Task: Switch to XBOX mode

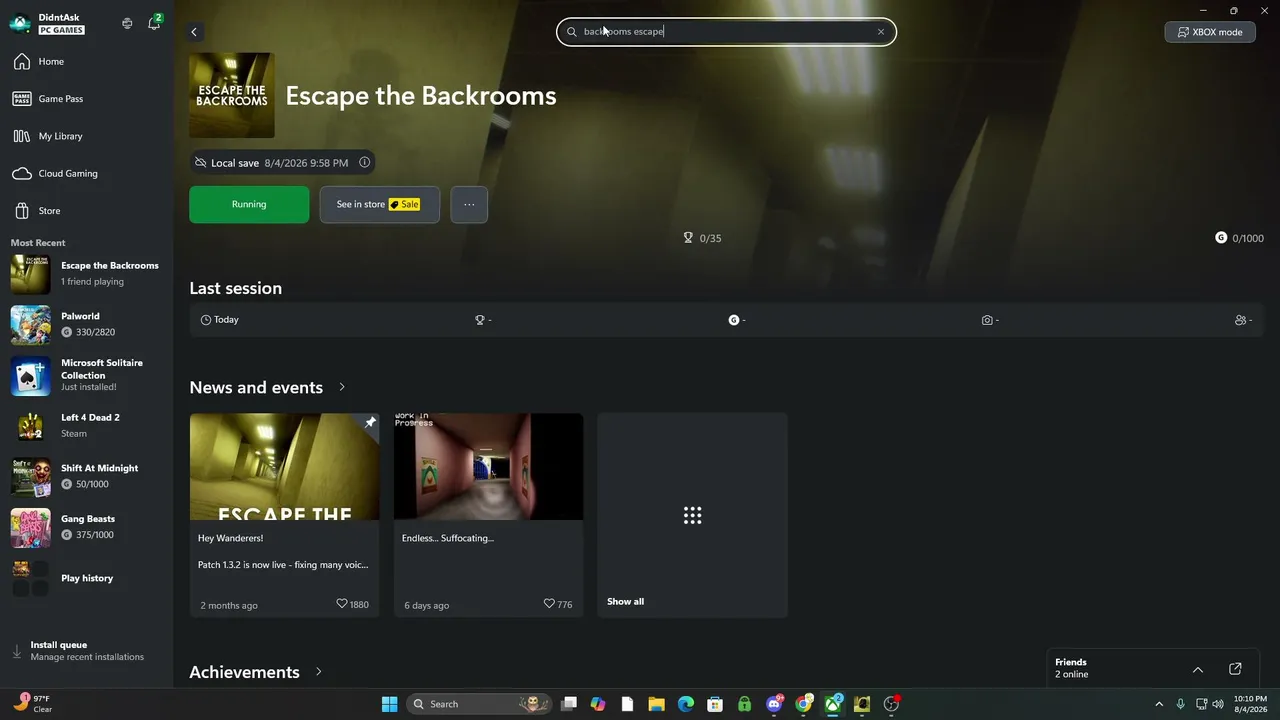Action: pos(1210,32)
